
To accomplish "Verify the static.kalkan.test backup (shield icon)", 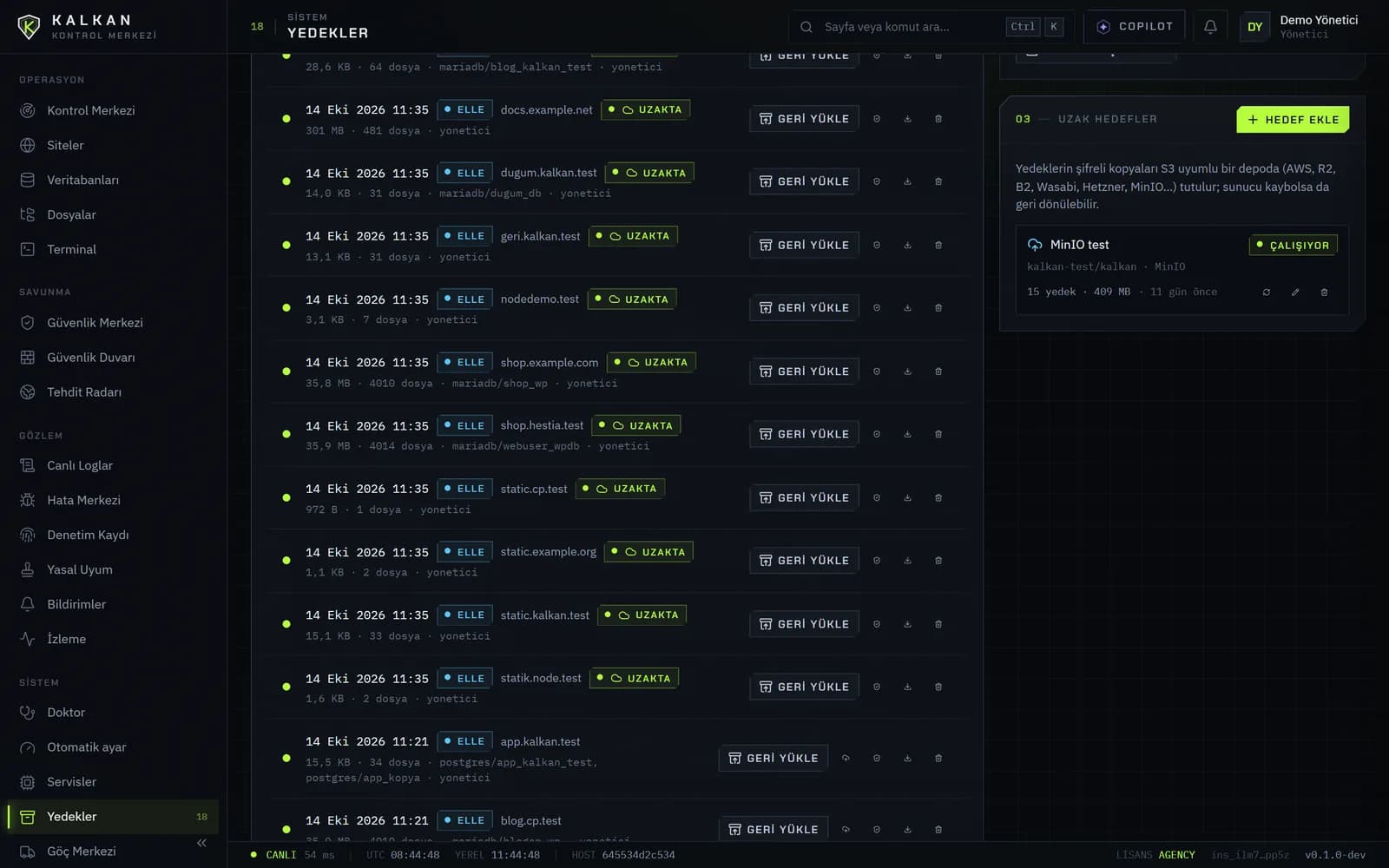I will (x=877, y=624).
